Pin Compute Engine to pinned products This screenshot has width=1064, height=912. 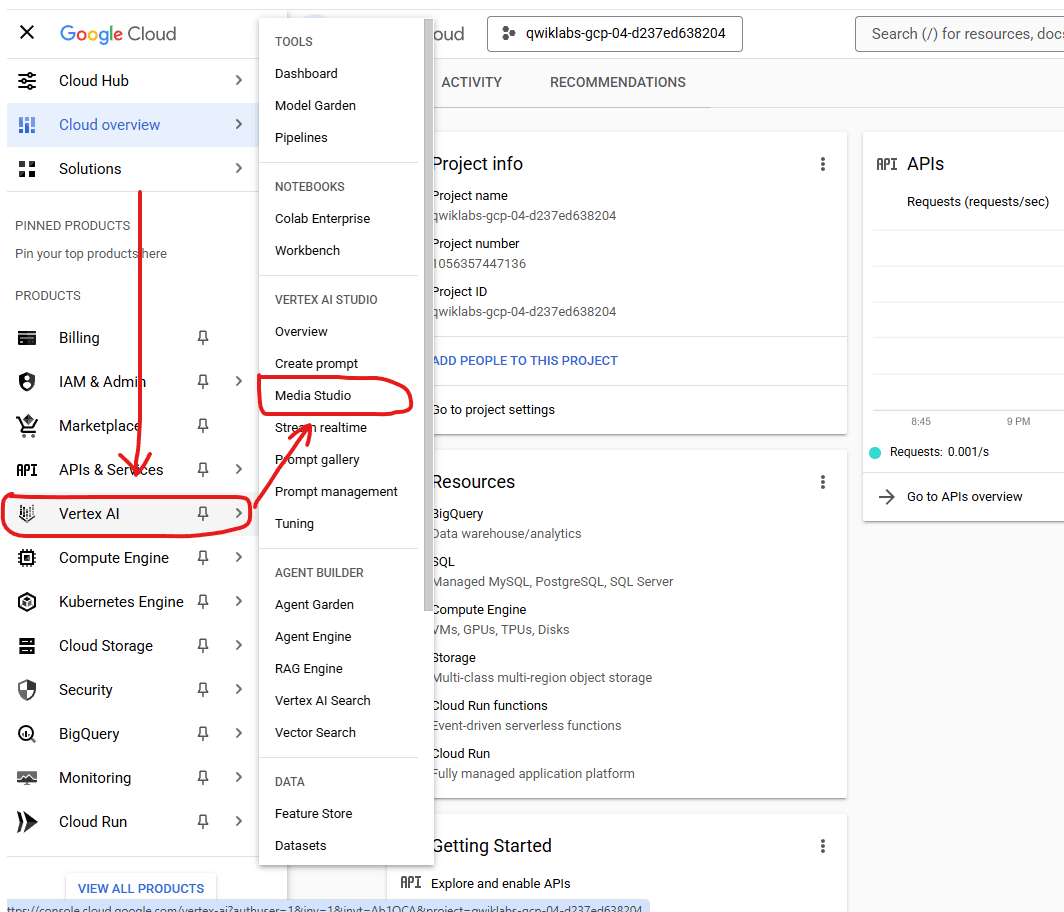point(203,558)
